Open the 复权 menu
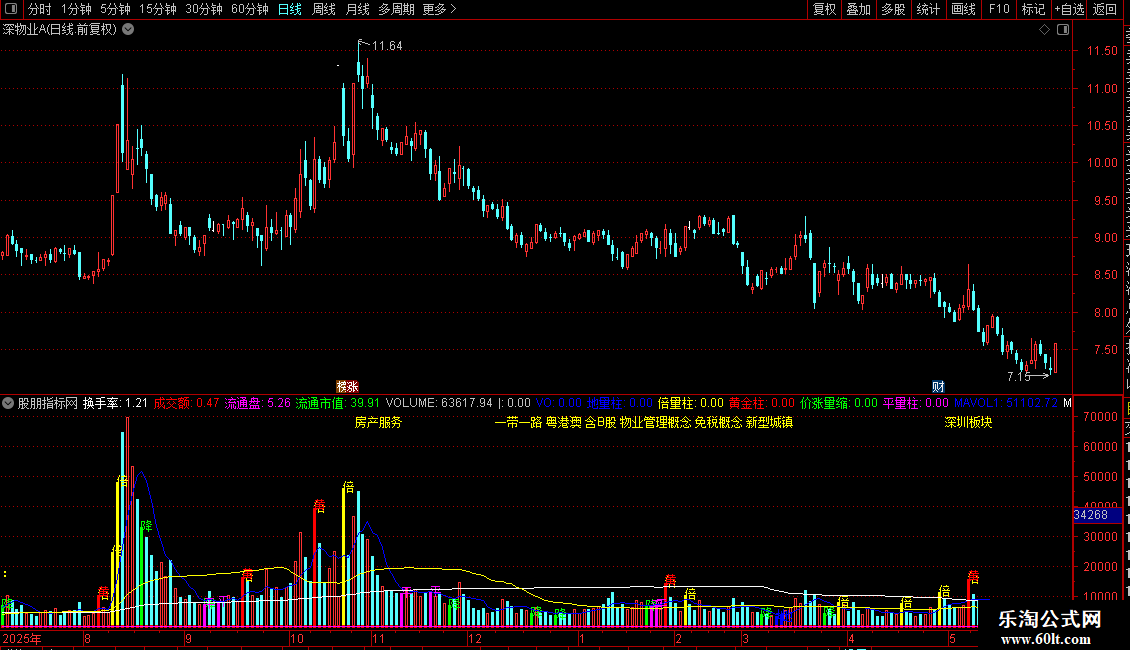 (x=824, y=9)
